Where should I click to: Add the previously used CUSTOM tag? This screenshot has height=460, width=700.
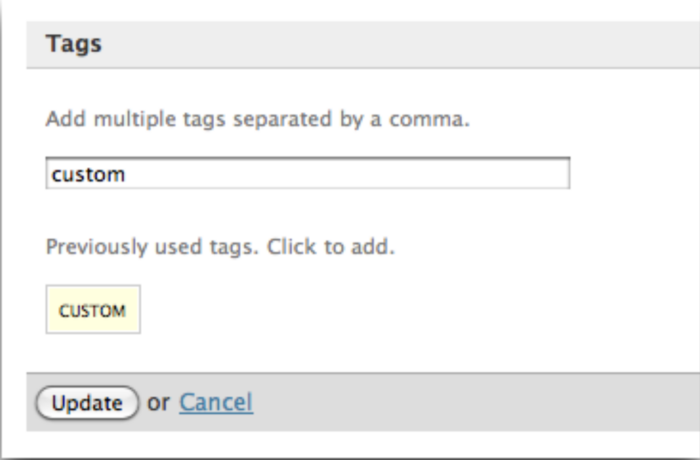(x=93, y=310)
